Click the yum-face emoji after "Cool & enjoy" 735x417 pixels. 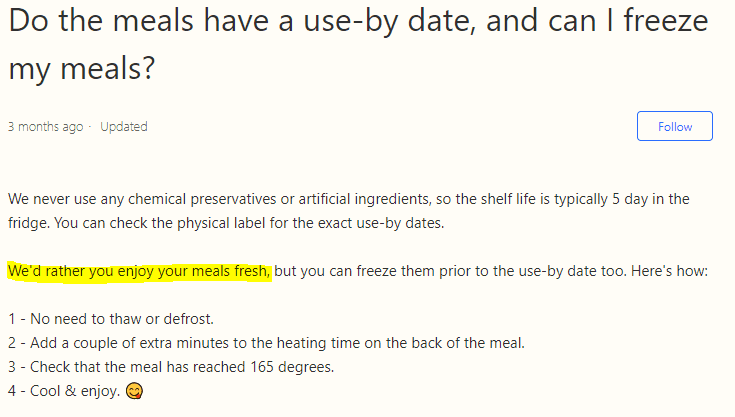135,391
